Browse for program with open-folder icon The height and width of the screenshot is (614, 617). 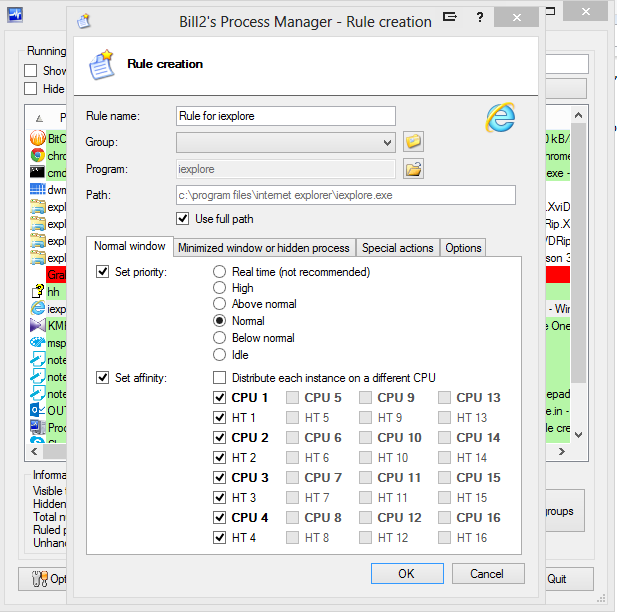tap(413, 169)
